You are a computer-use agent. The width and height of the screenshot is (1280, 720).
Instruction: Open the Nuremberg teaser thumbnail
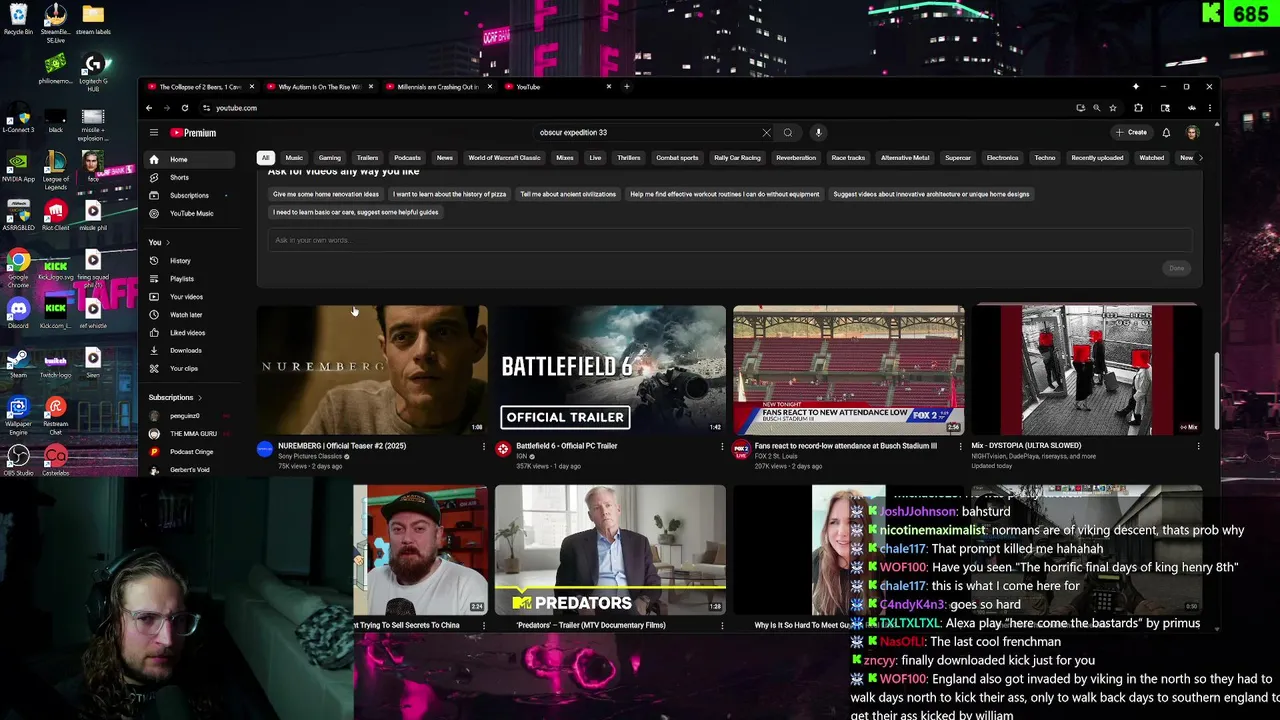point(372,370)
